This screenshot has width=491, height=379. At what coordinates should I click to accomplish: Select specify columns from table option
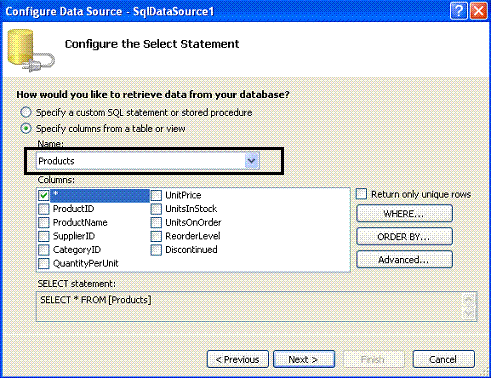(26, 129)
